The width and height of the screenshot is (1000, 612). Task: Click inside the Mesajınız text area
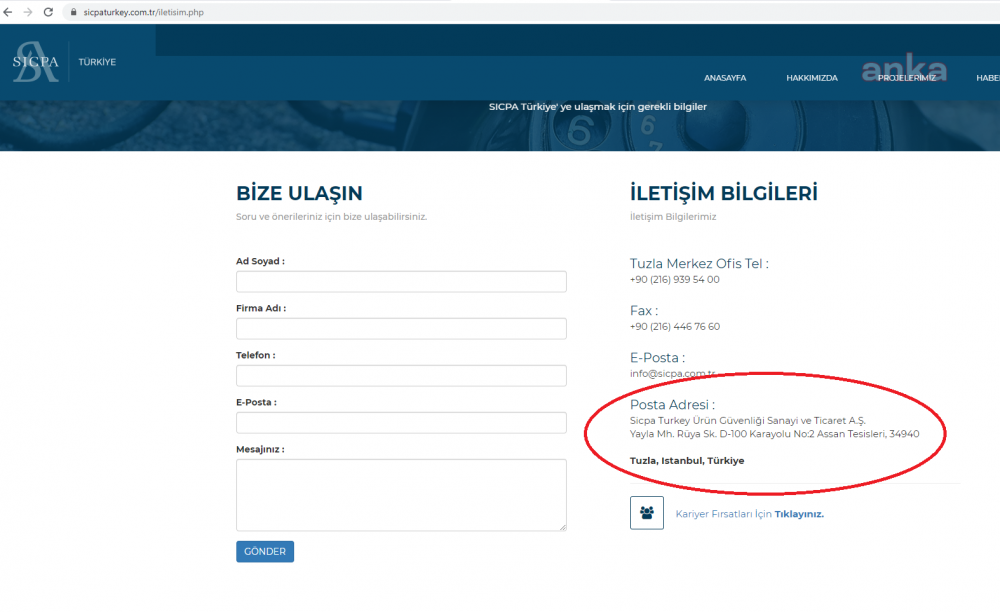tap(401, 494)
